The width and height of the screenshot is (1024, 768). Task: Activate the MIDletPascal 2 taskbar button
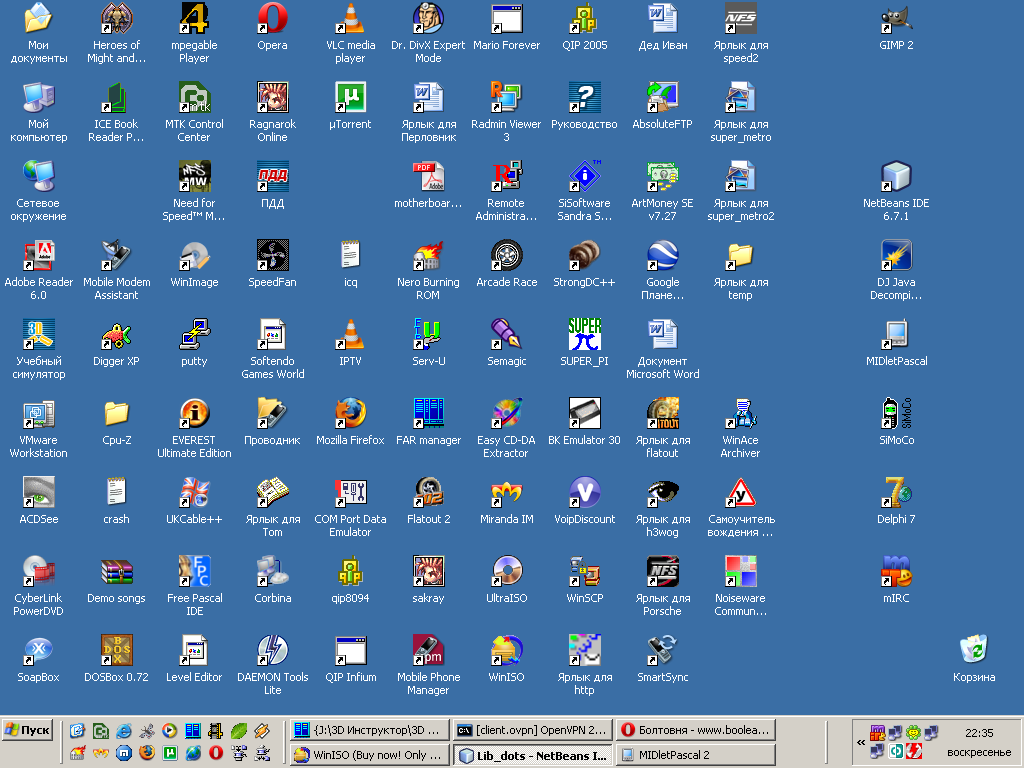pos(695,755)
